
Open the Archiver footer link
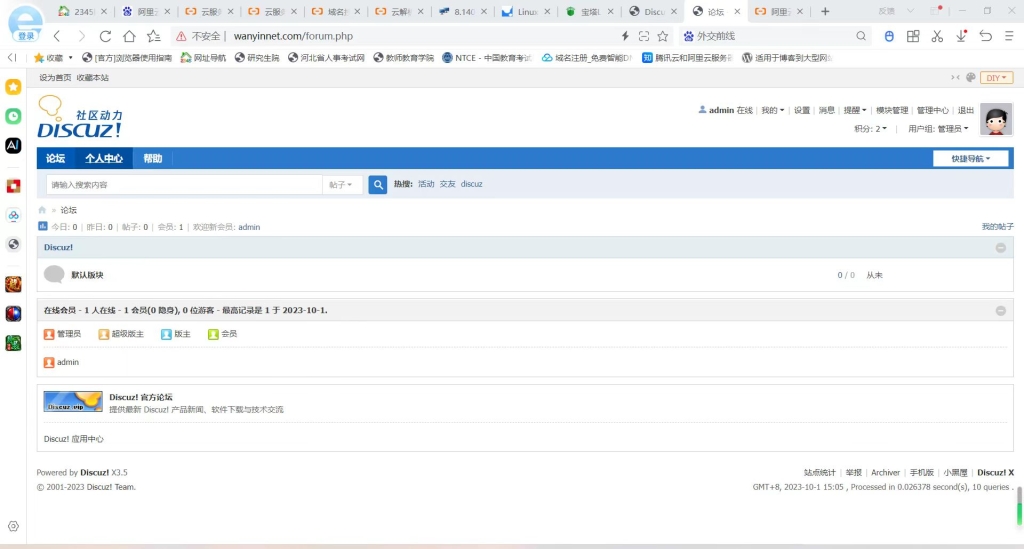pyautogui.click(x=886, y=473)
